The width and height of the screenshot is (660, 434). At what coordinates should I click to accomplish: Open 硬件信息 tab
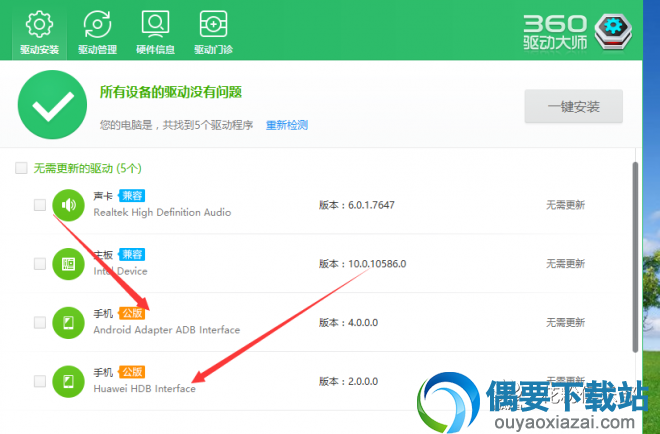(x=155, y=33)
